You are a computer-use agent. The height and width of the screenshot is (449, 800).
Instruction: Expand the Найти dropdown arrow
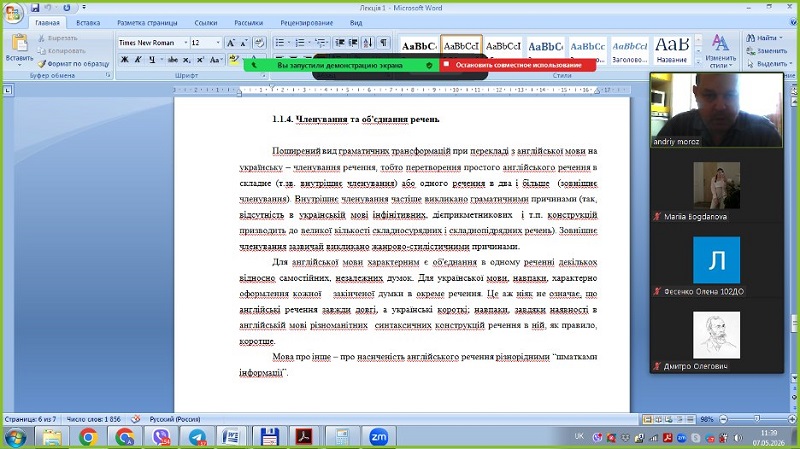(x=781, y=38)
